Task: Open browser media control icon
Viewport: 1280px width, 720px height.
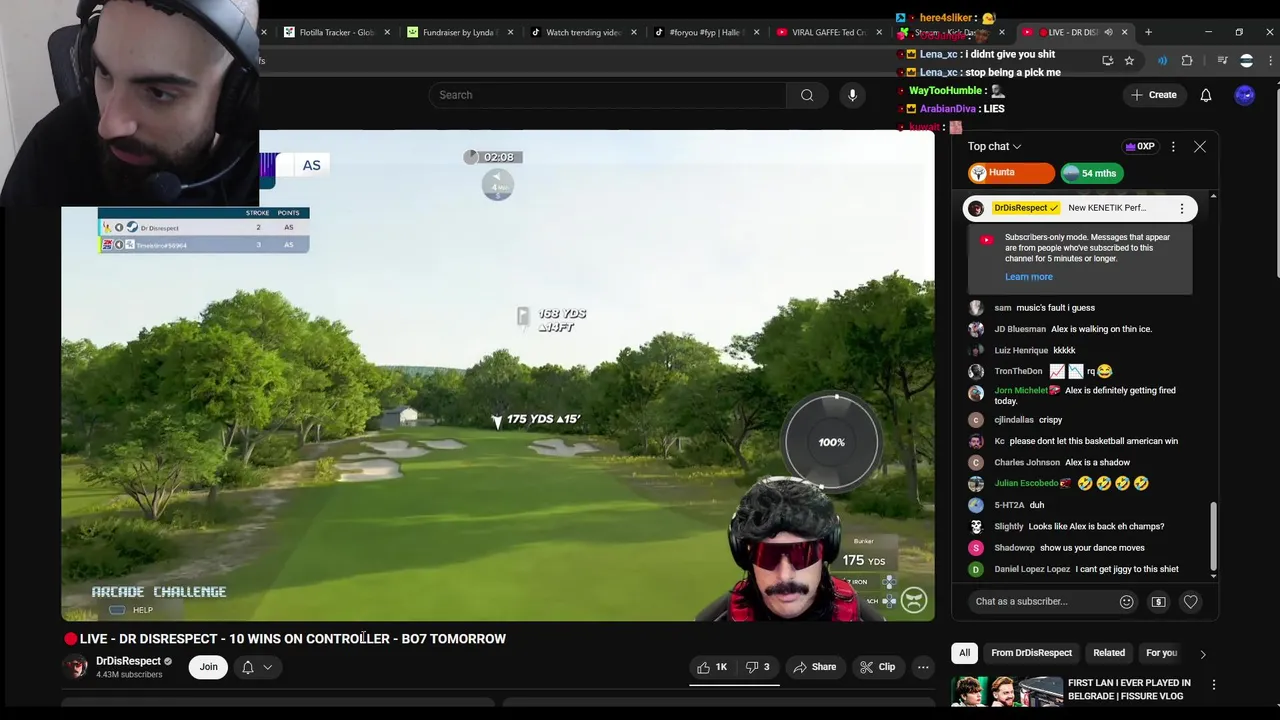Action: pos(1222,61)
